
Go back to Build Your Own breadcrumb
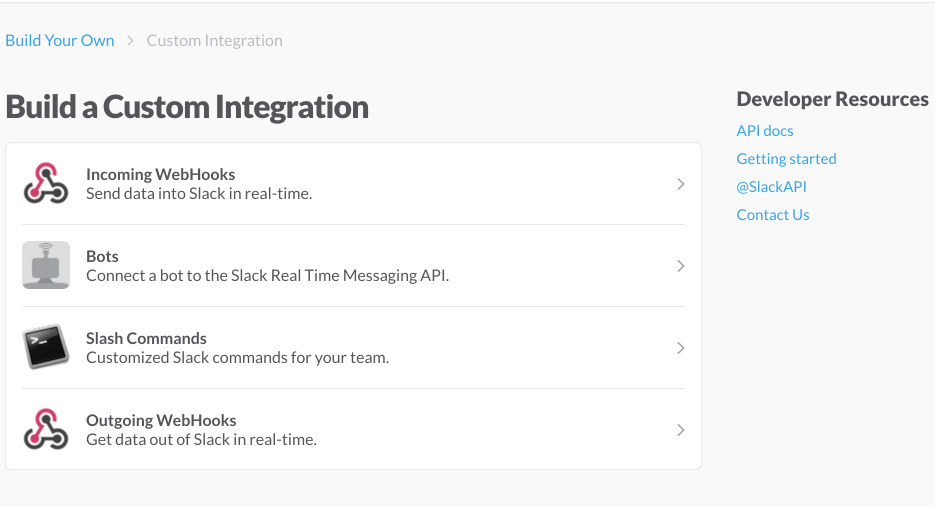(60, 41)
